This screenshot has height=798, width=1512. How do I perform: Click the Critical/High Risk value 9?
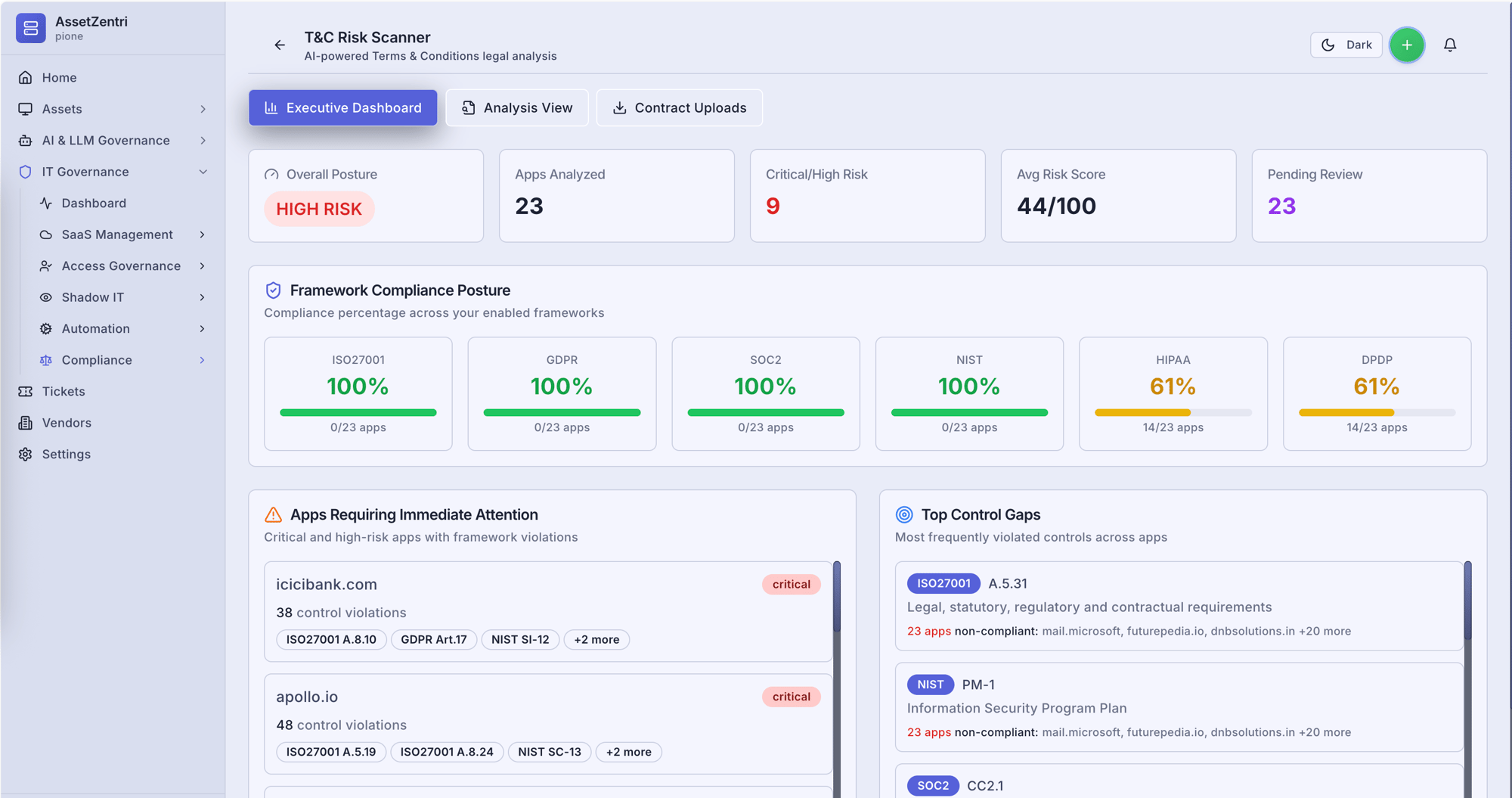pyautogui.click(x=773, y=206)
